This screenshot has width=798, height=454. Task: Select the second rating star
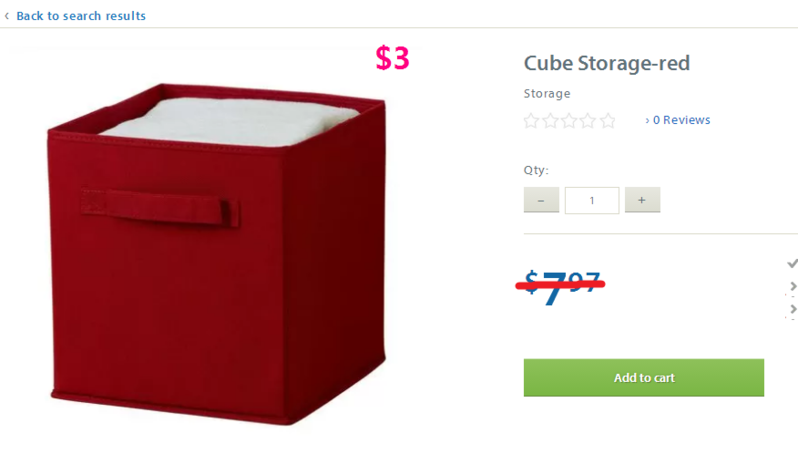pyautogui.click(x=551, y=121)
